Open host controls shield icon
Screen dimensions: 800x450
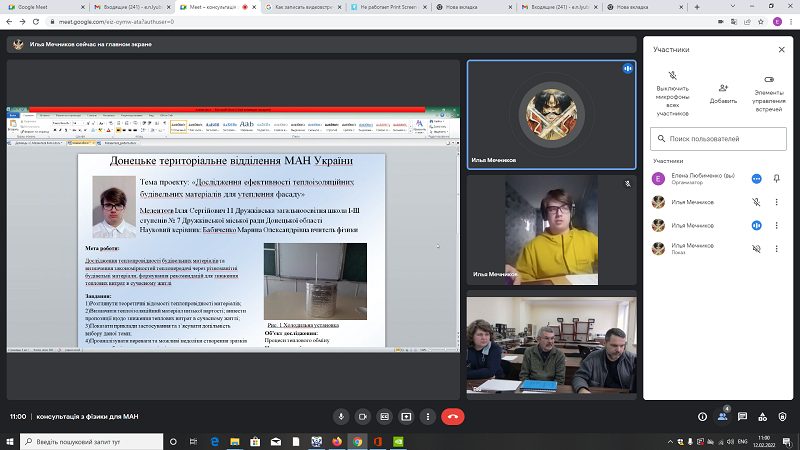coord(782,417)
